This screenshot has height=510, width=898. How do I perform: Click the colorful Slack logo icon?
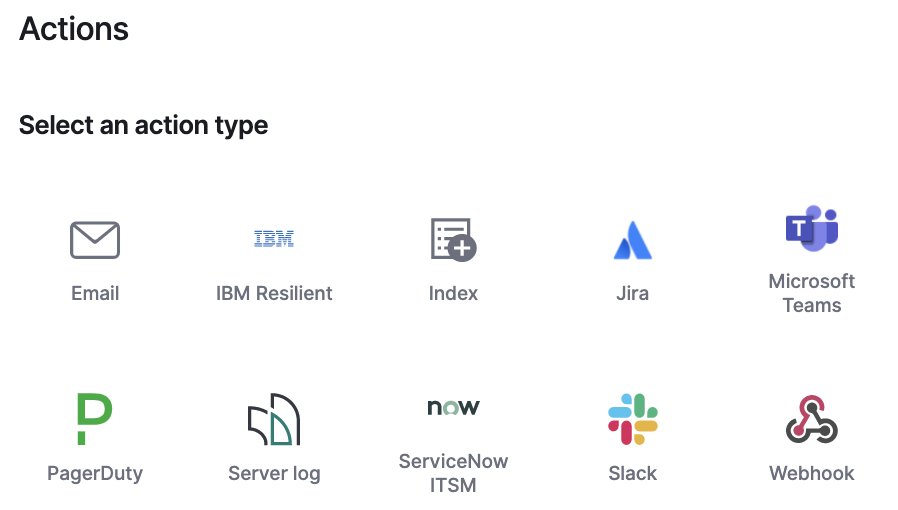coord(632,419)
